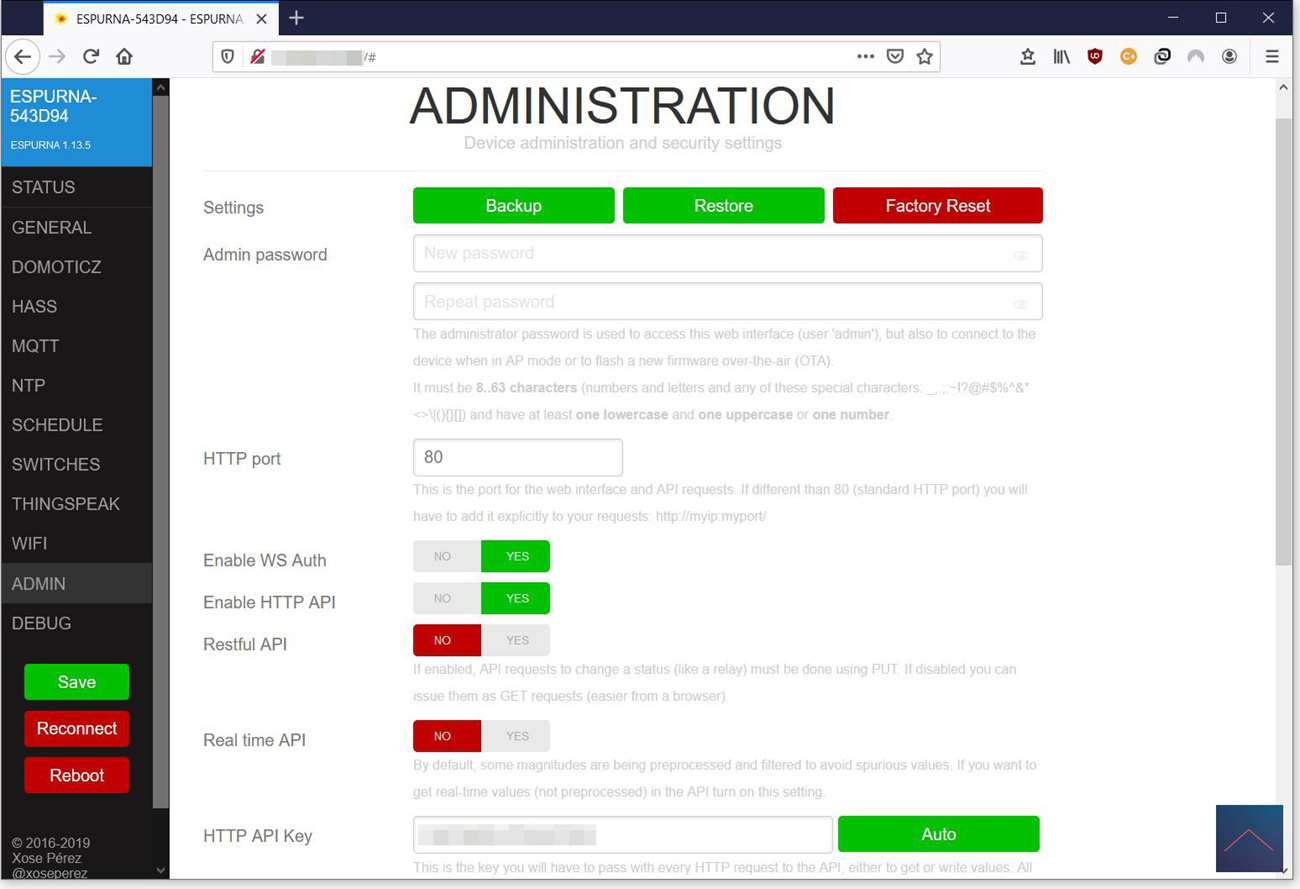Viewport: 1300px width, 889px height.
Task: Toggle the Real time API switch
Action: [x=481, y=736]
